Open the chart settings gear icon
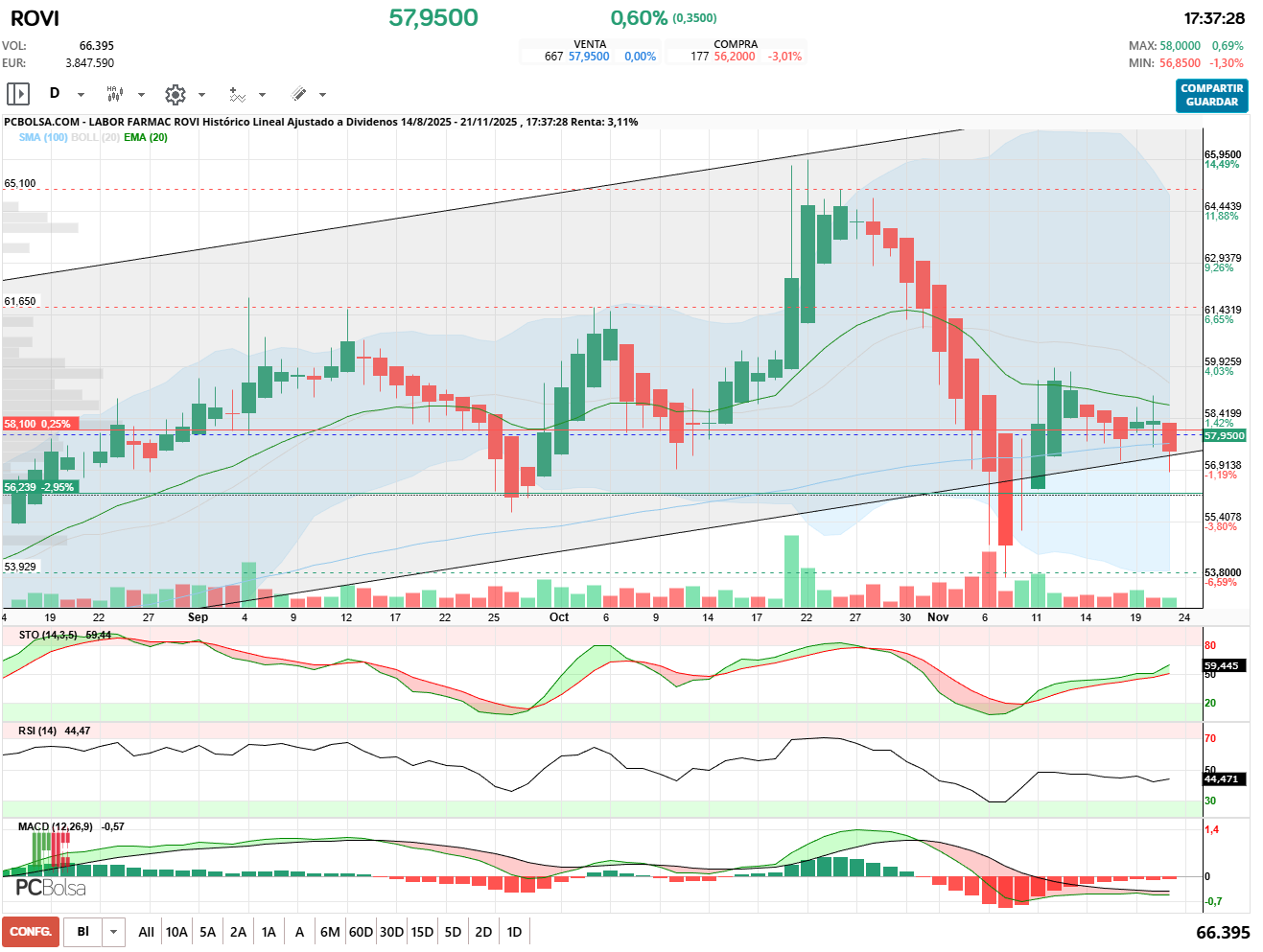 coord(175,94)
